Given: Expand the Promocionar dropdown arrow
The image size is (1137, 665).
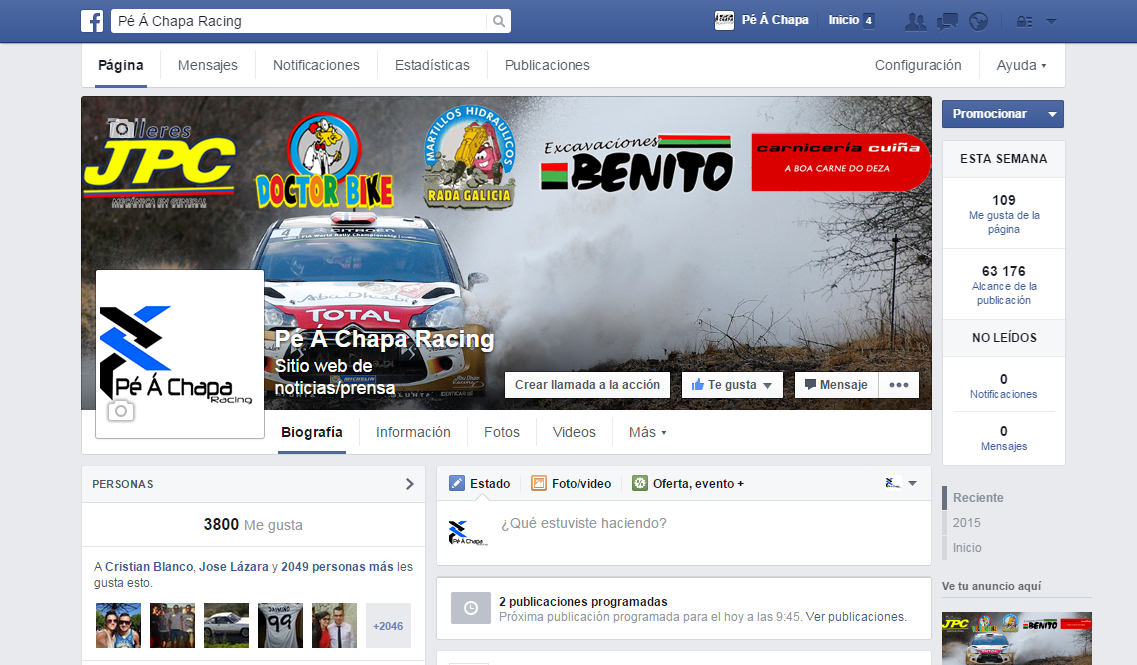Looking at the screenshot, I should [1052, 114].
